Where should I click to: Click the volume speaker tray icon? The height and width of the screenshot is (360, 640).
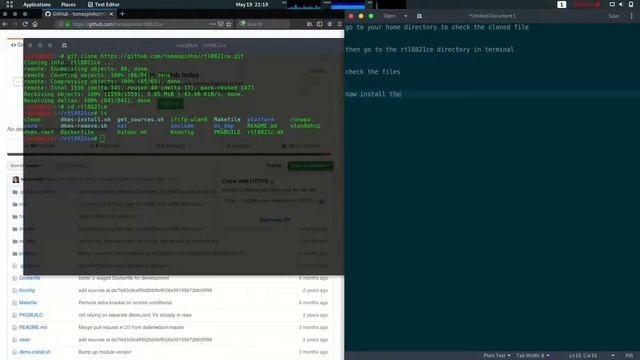pos(621,4)
